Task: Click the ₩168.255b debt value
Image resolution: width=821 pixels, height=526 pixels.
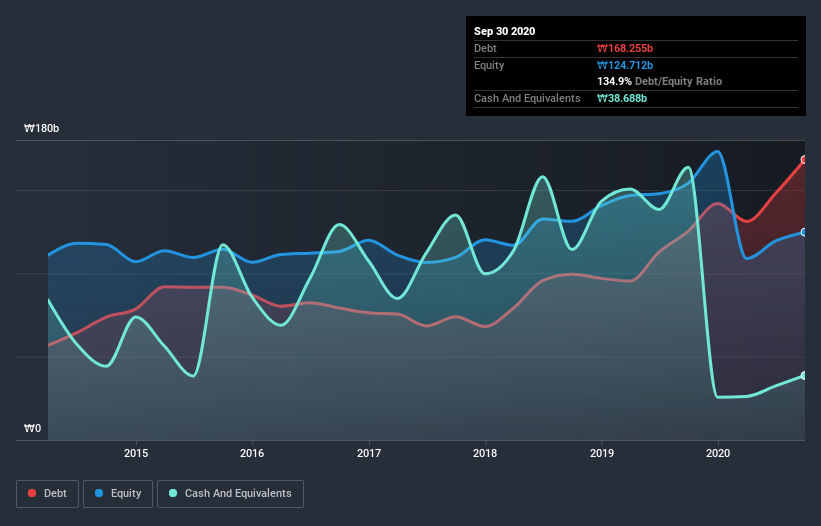Action: (x=625, y=48)
